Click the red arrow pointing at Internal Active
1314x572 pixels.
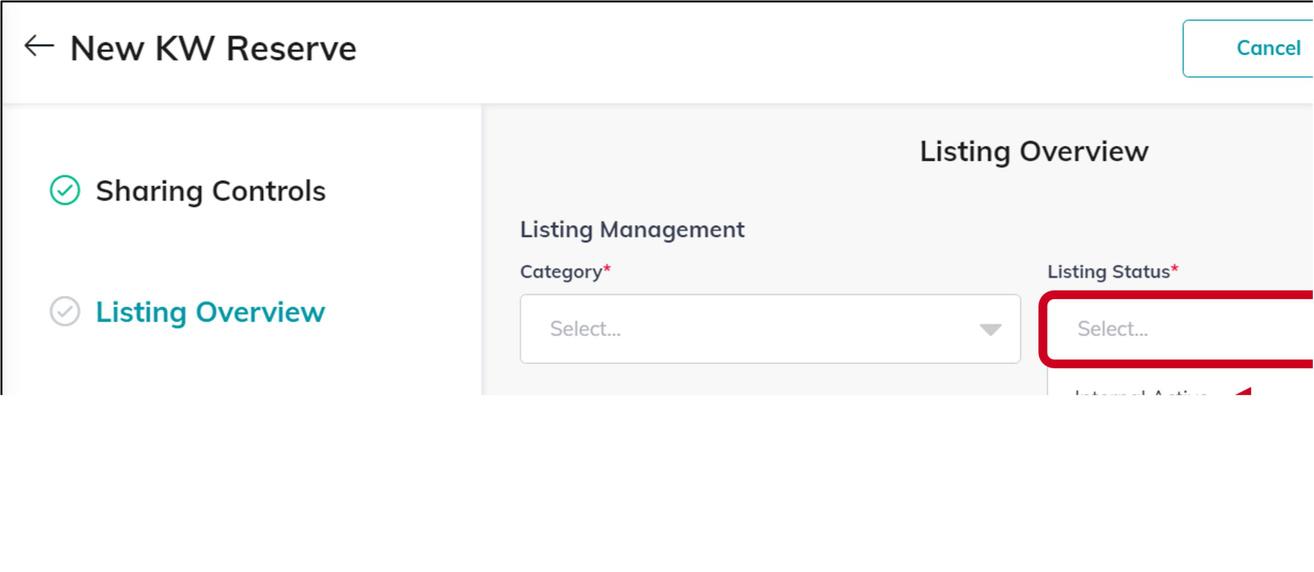tap(1243, 391)
